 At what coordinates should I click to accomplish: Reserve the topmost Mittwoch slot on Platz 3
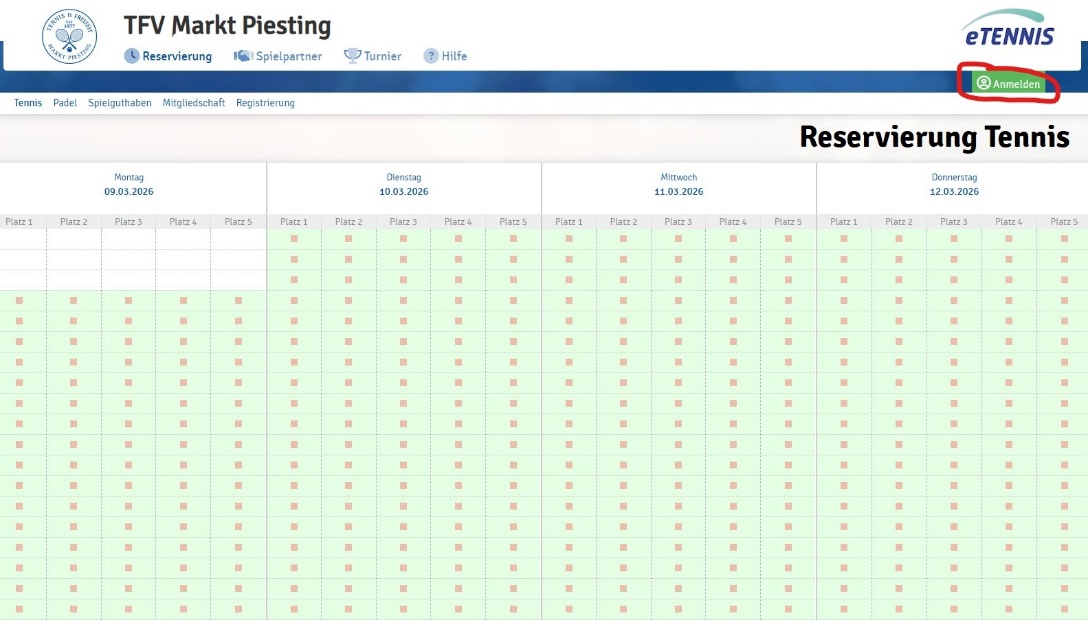tap(678, 239)
